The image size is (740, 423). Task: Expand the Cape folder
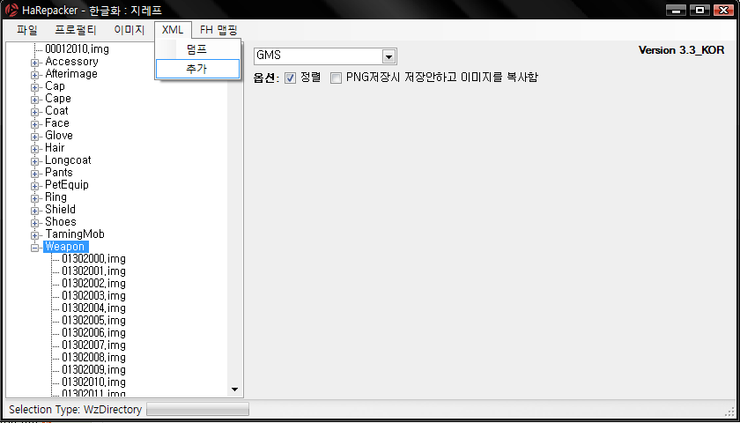click(35, 99)
